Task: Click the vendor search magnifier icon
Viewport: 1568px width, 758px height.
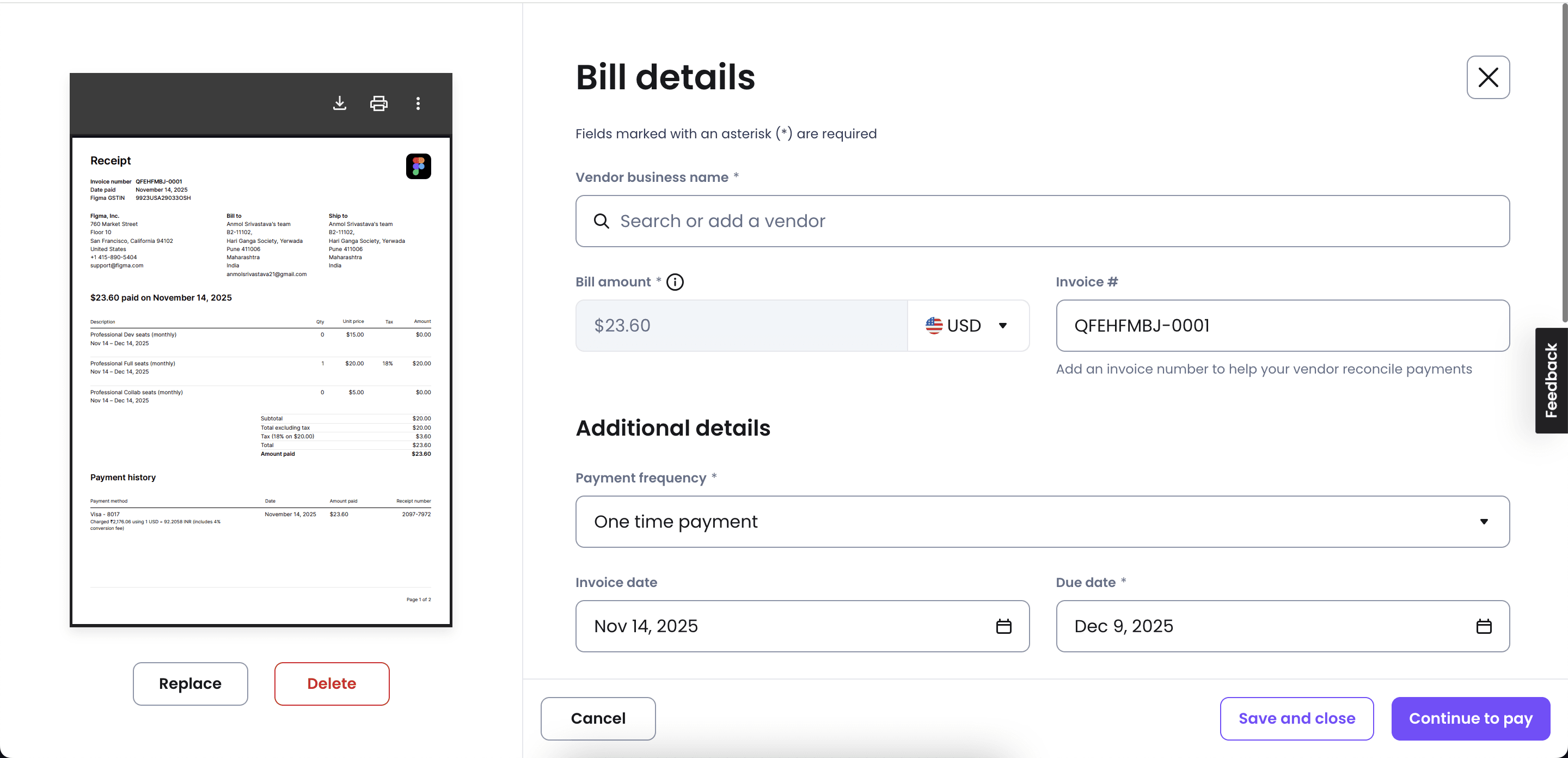Action: (601, 221)
